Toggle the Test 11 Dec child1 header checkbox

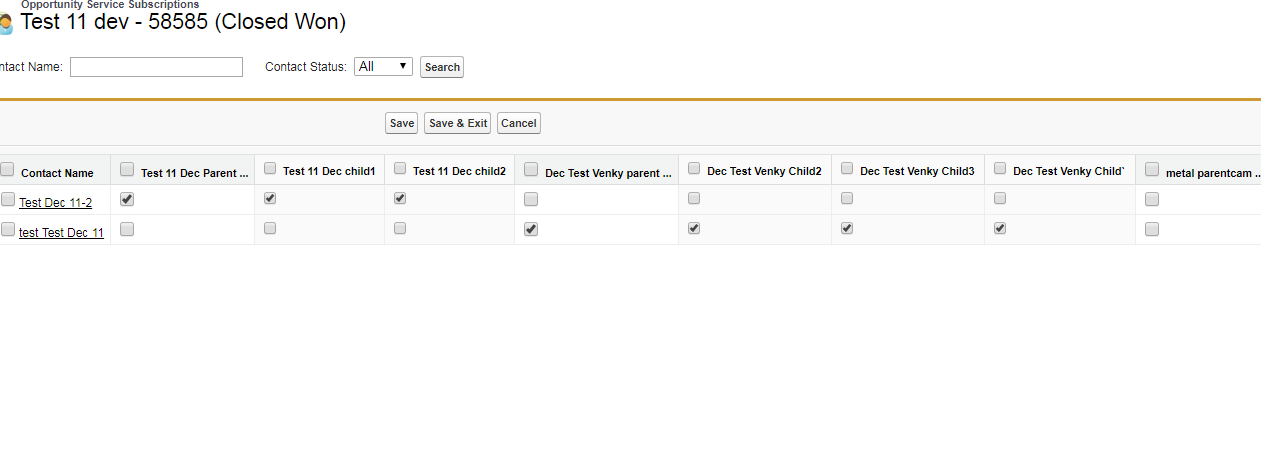click(x=270, y=169)
